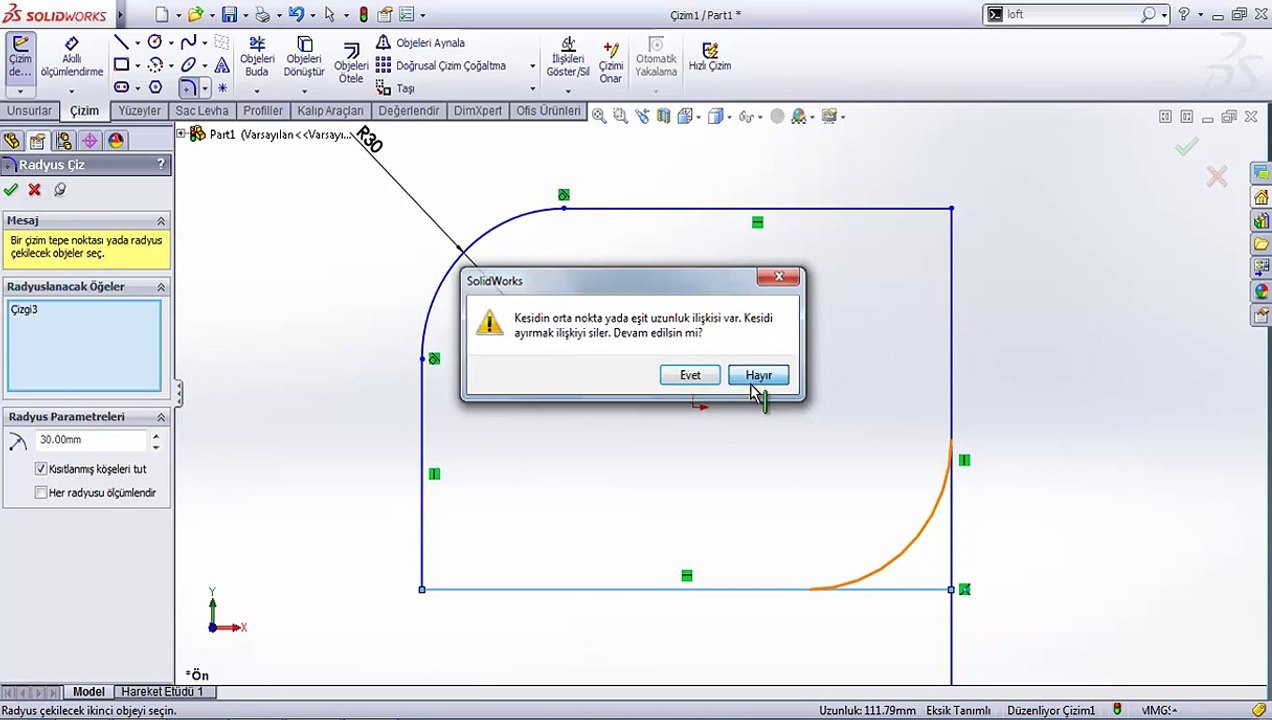Accept radius with green check in panel
This screenshot has width=1272, height=720.
[x=11, y=189]
